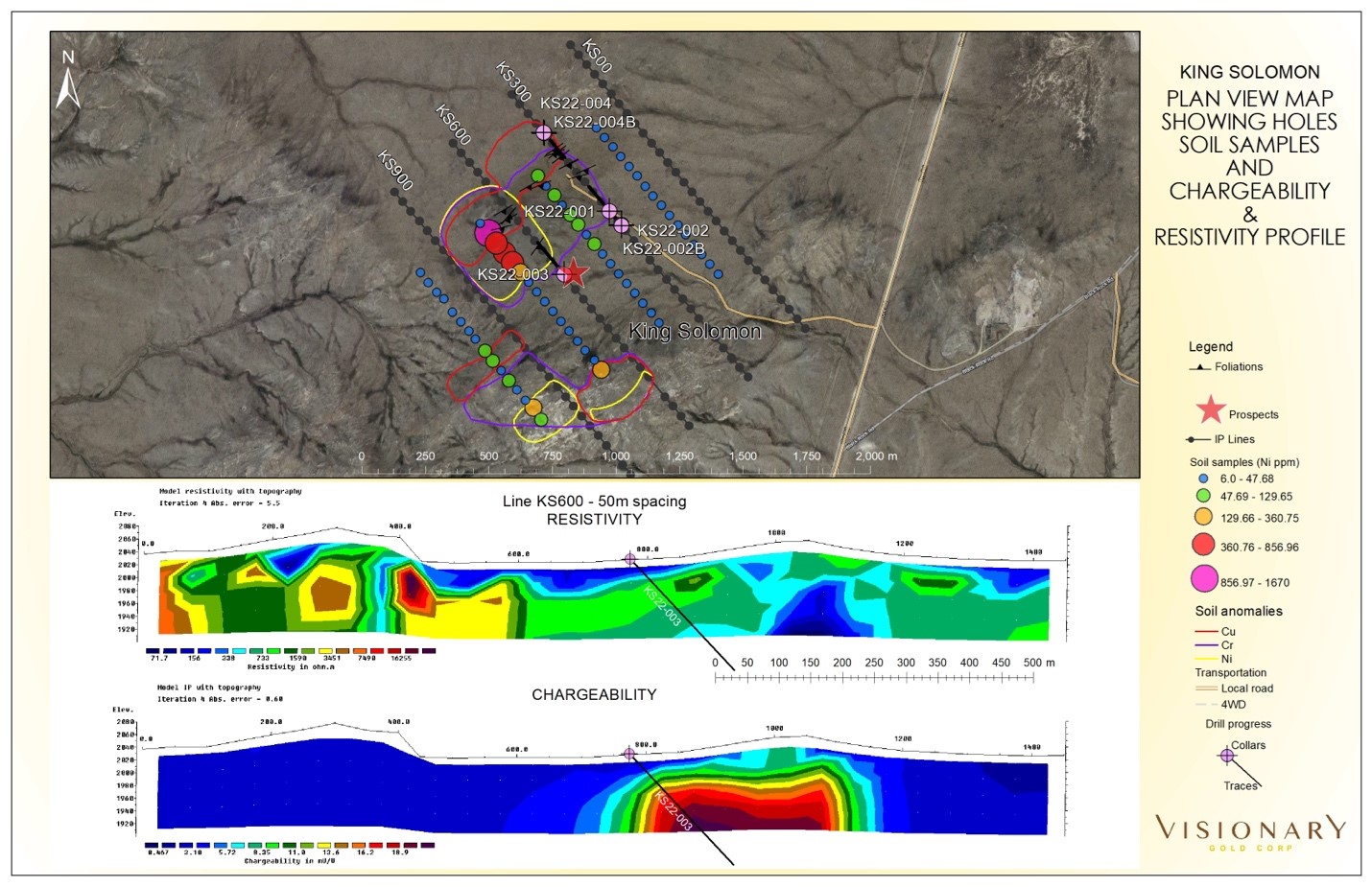The image size is (1372, 887).
Task: Click the KS22-002B hole label on the map
Action: coord(663,249)
